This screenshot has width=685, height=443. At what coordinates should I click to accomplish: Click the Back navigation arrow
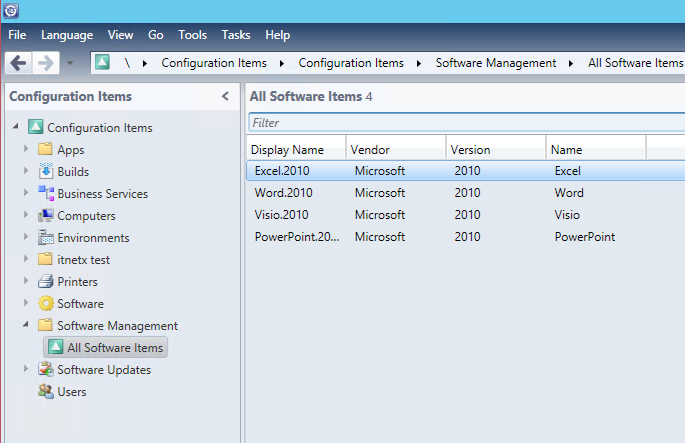(x=18, y=63)
